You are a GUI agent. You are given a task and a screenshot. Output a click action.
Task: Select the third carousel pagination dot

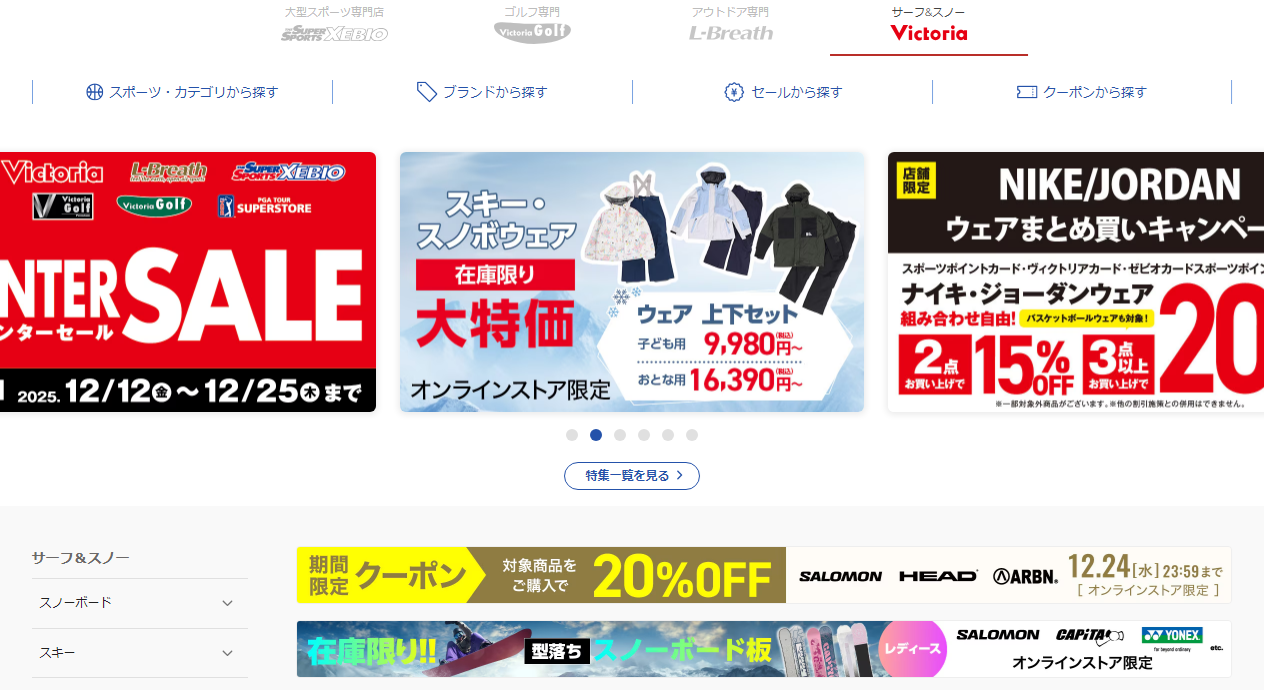coord(620,435)
